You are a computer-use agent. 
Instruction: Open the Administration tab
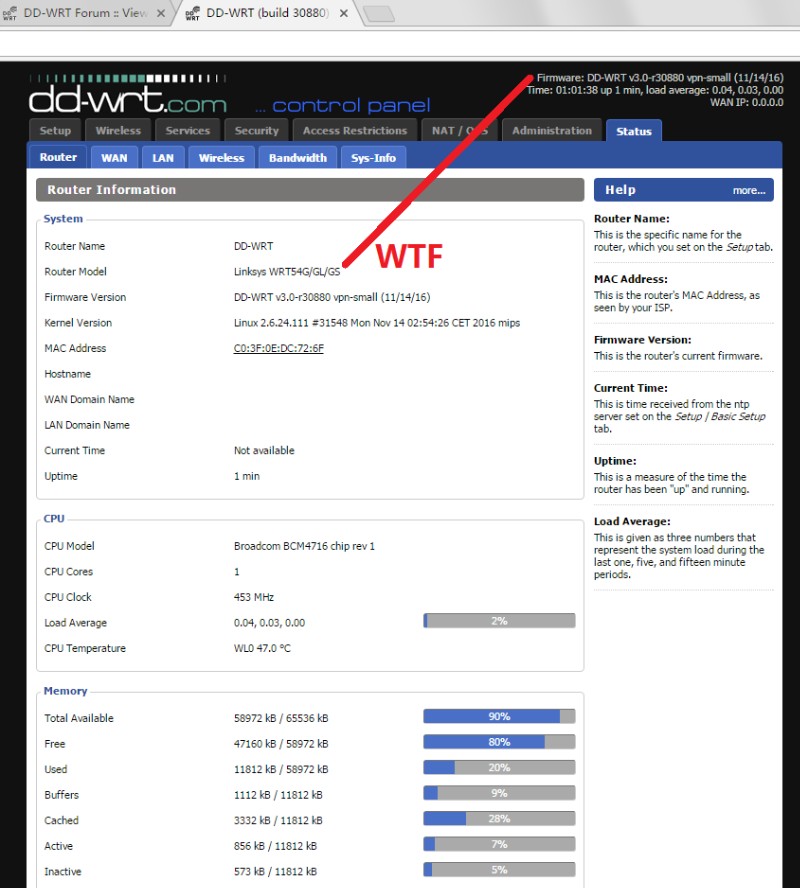(551, 130)
